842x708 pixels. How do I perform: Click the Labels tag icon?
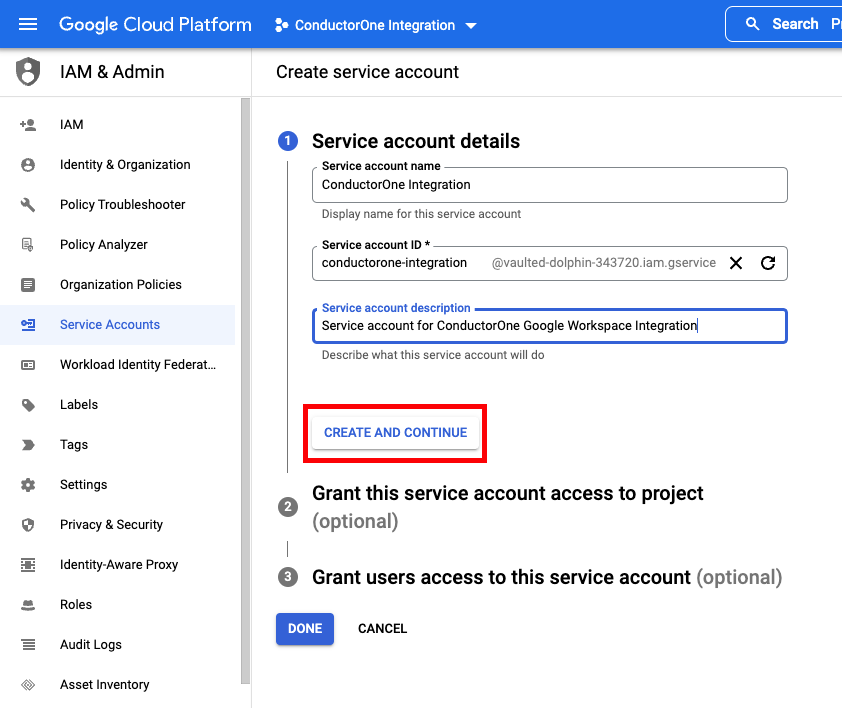pyautogui.click(x=28, y=405)
